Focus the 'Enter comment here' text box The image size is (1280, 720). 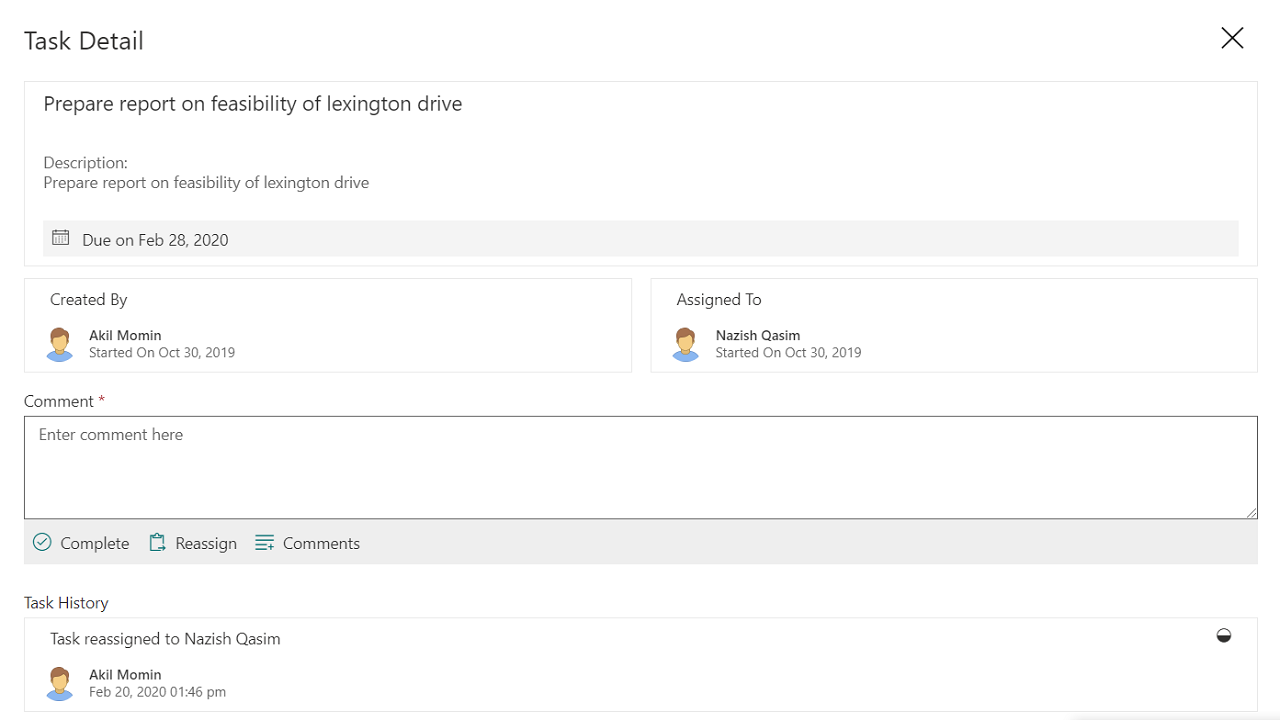[640, 467]
